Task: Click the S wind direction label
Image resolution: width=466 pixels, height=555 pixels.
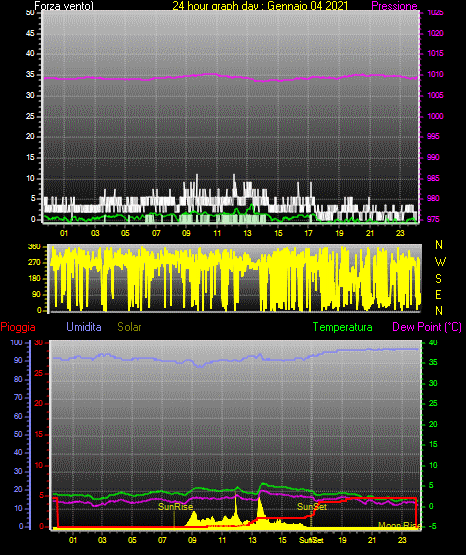Action: coord(438,279)
